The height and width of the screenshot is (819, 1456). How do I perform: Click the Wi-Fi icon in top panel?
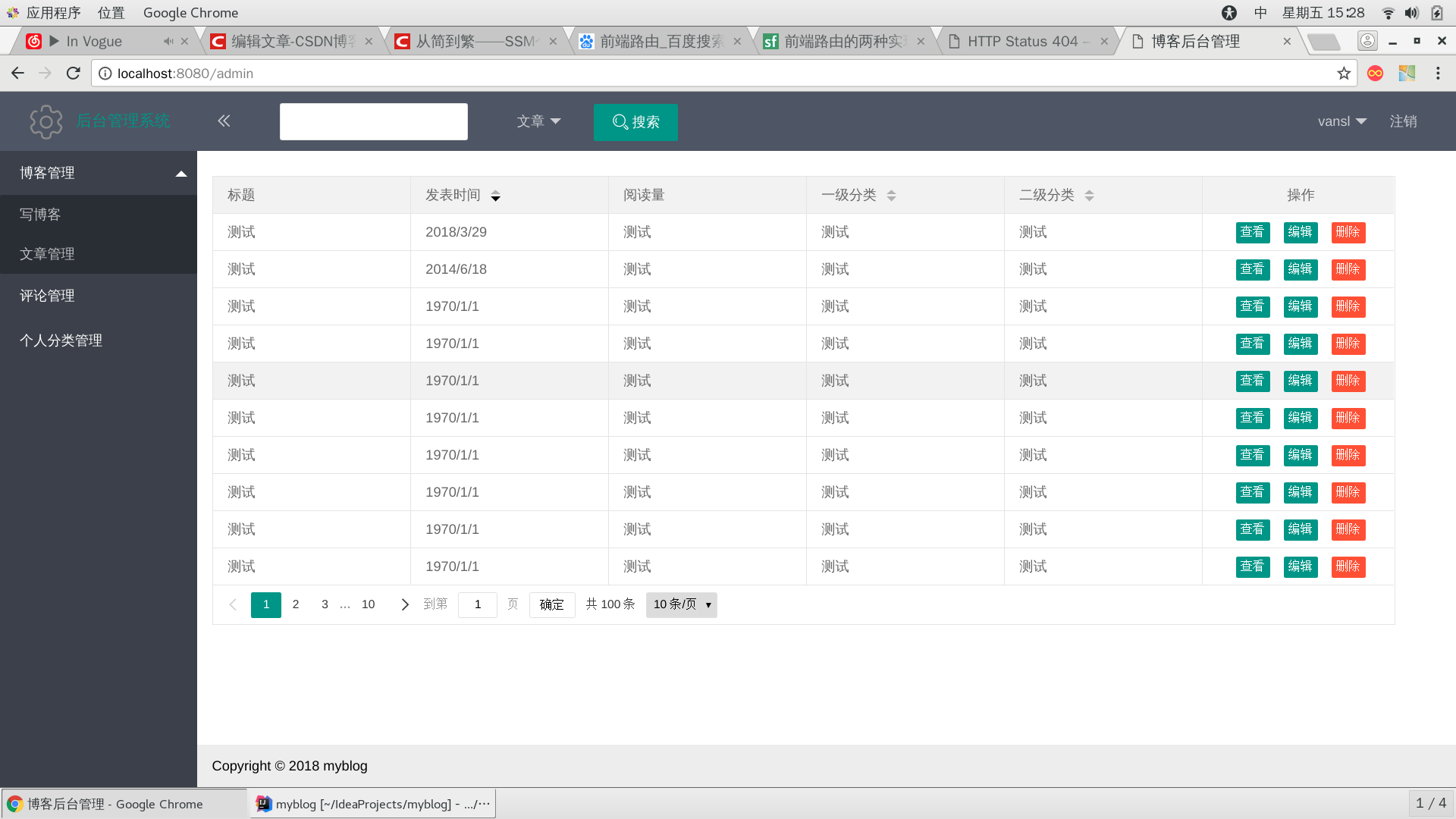[x=1389, y=12]
